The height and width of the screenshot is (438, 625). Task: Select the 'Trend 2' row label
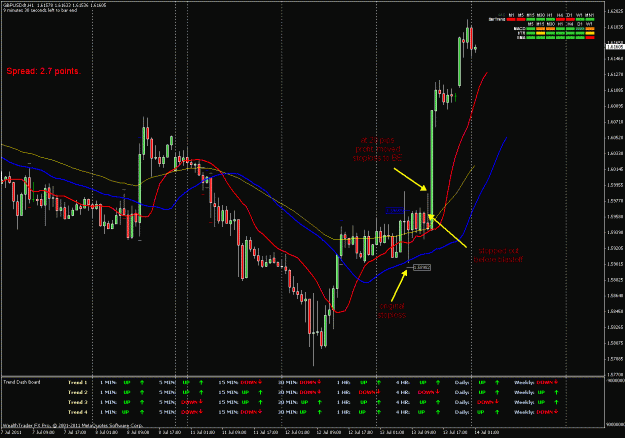click(x=78, y=393)
